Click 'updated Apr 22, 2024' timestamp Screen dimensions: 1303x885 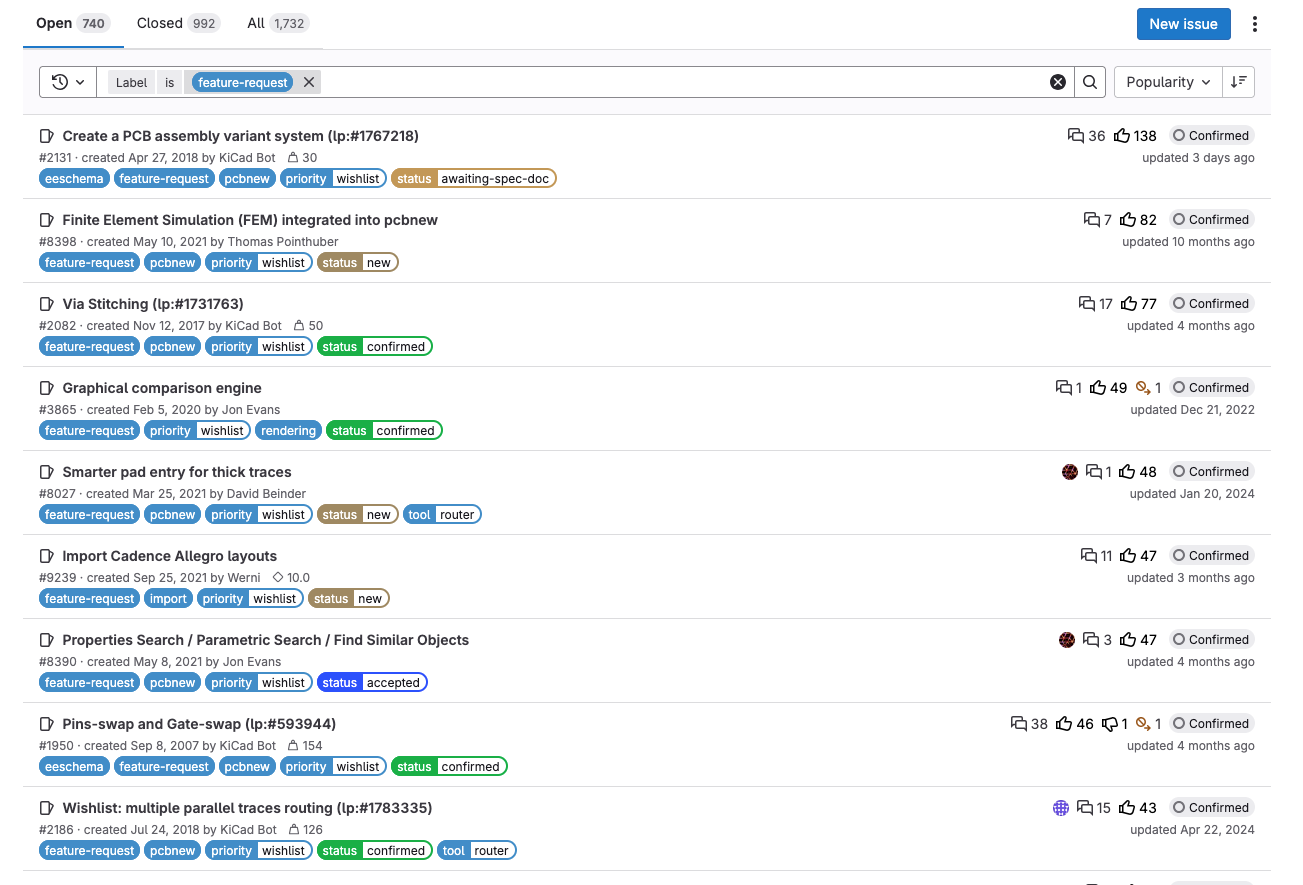click(1192, 830)
